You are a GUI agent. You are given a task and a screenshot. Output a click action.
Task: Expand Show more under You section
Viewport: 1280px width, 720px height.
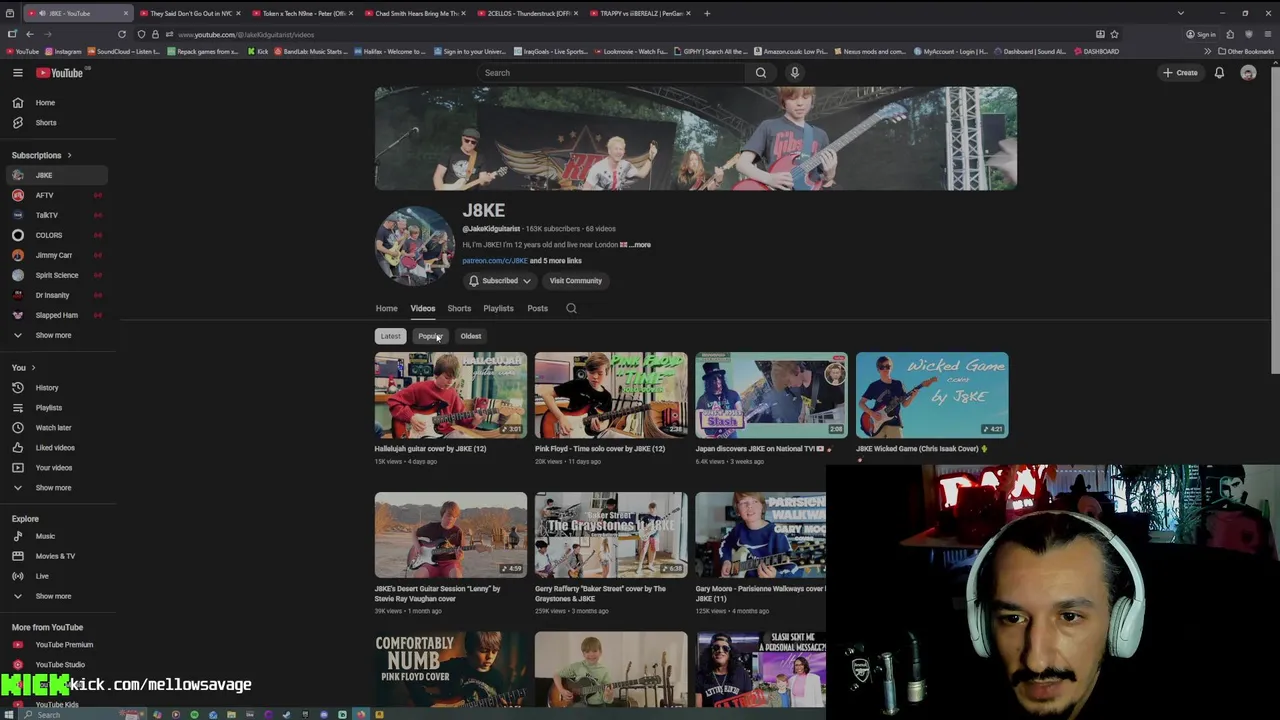(x=58, y=488)
